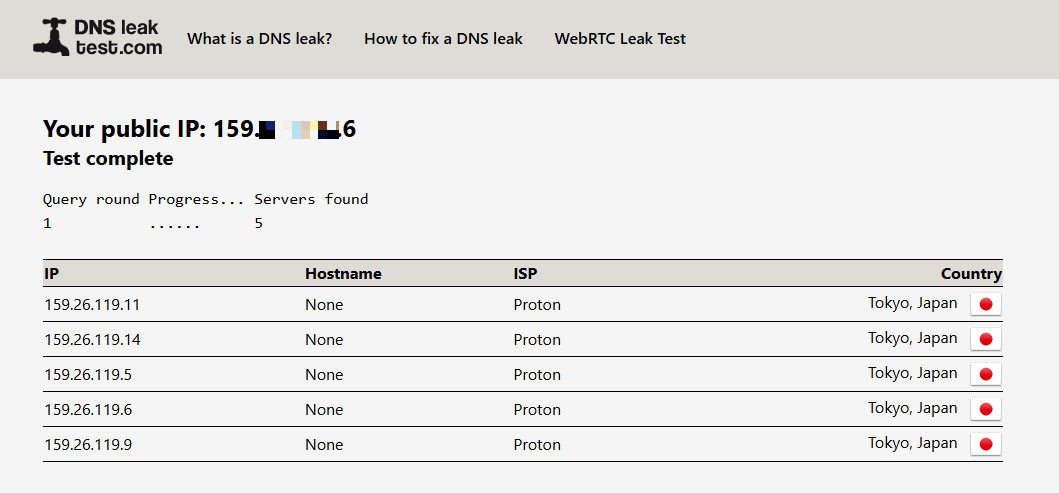Select IP address 159.26.119.11 in table
Image resolution: width=1059 pixels, height=493 pixels.
tap(92, 305)
